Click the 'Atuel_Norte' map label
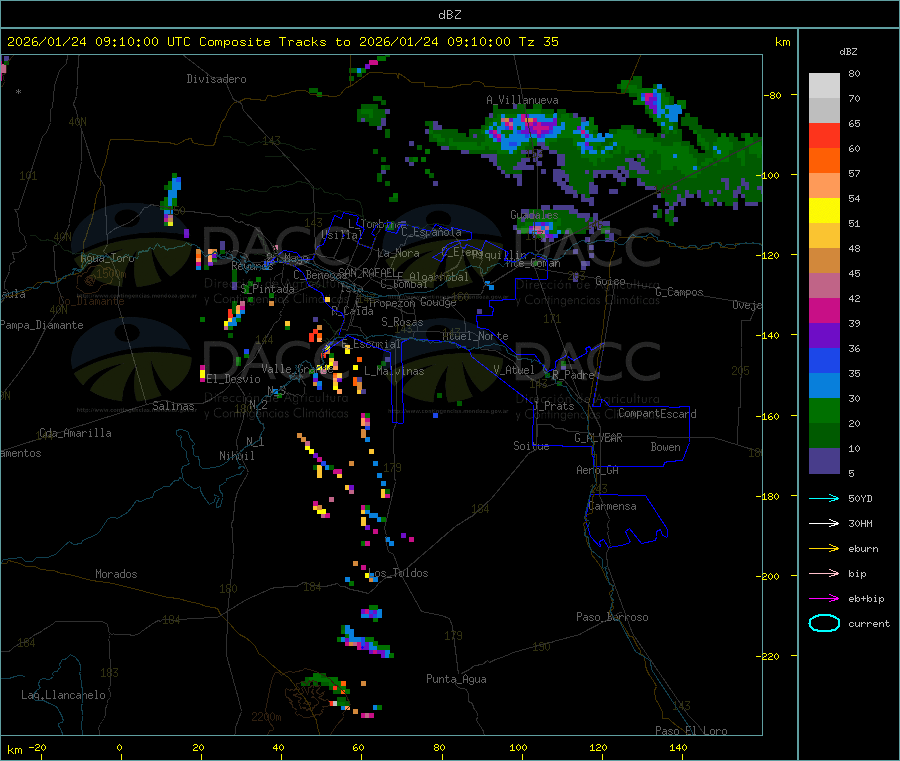The height and width of the screenshot is (761, 900). tap(475, 336)
